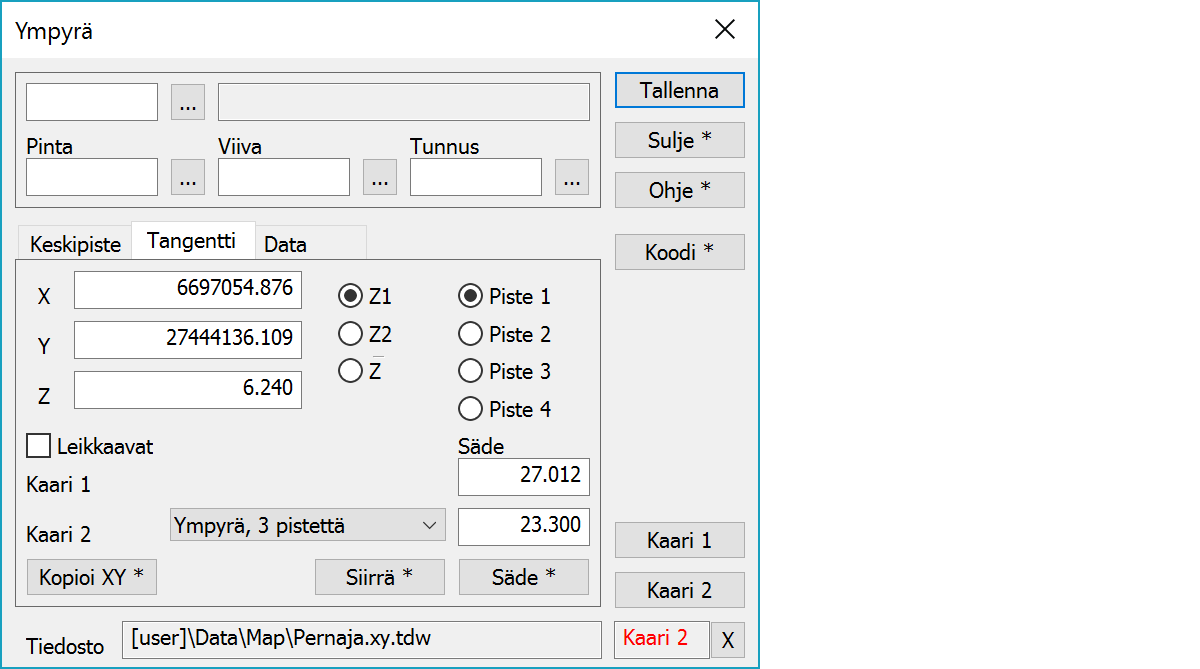The width and height of the screenshot is (1200, 669).
Task: Select Piste 2 radio button
Action: pyautogui.click(x=469, y=334)
